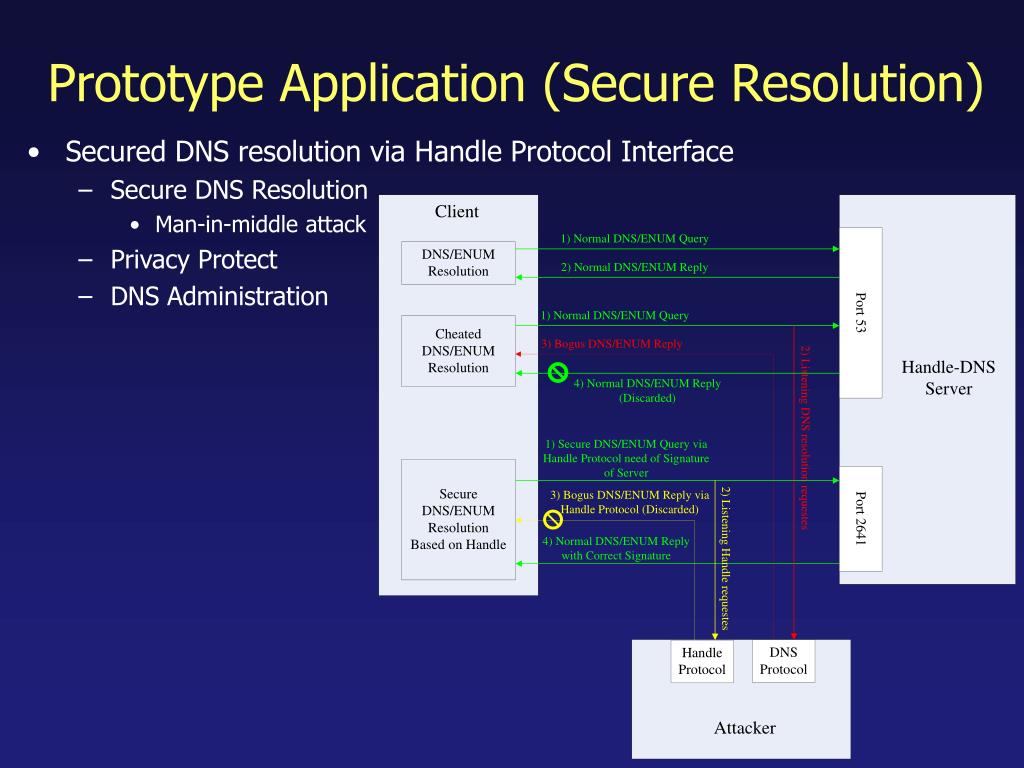The image size is (1024, 768).
Task: Click the red Bogus DNS/ENUM Reply label
Action: pyautogui.click(x=612, y=344)
